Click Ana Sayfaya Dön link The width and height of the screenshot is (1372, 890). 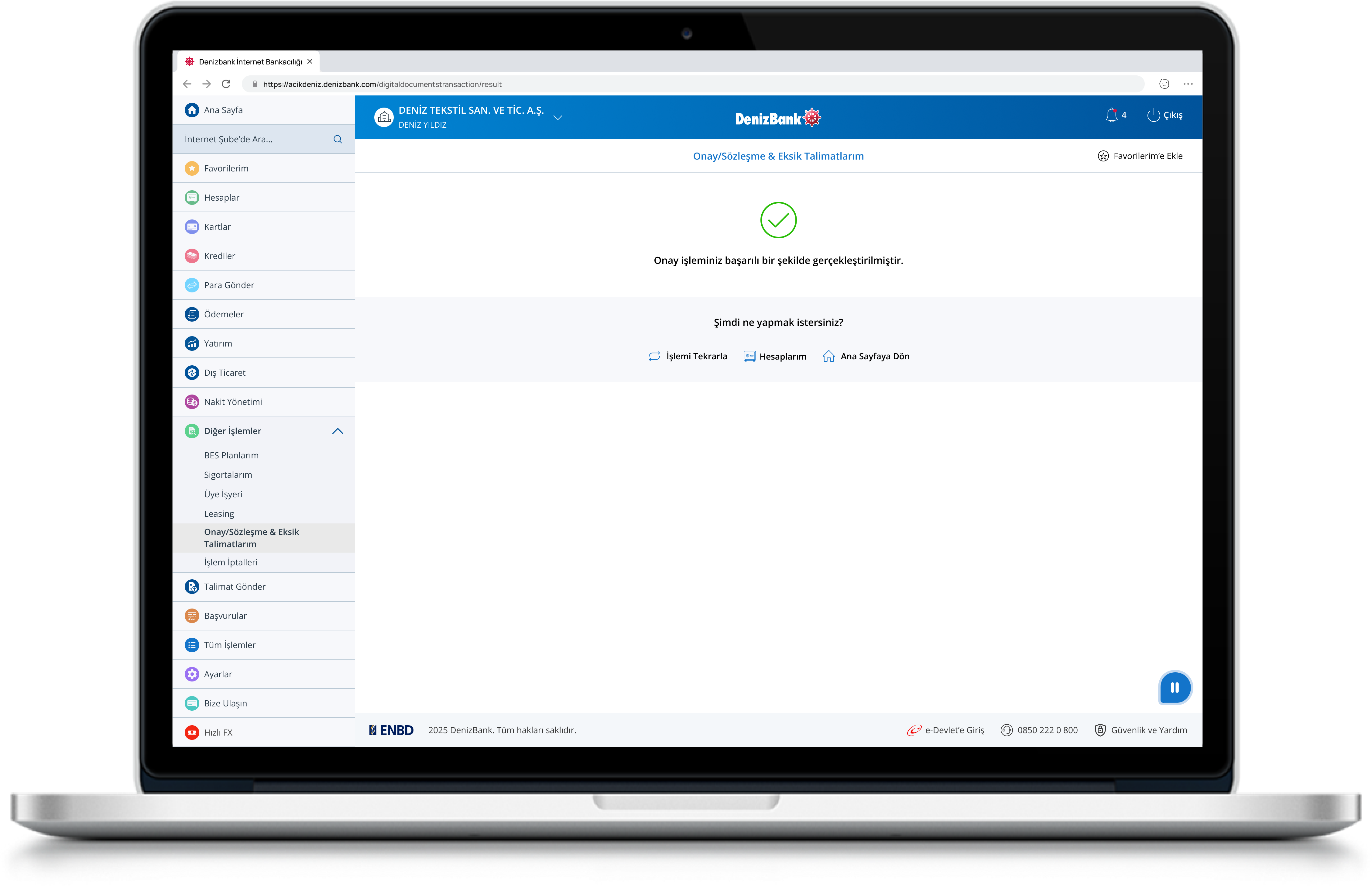(x=866, y=357)
